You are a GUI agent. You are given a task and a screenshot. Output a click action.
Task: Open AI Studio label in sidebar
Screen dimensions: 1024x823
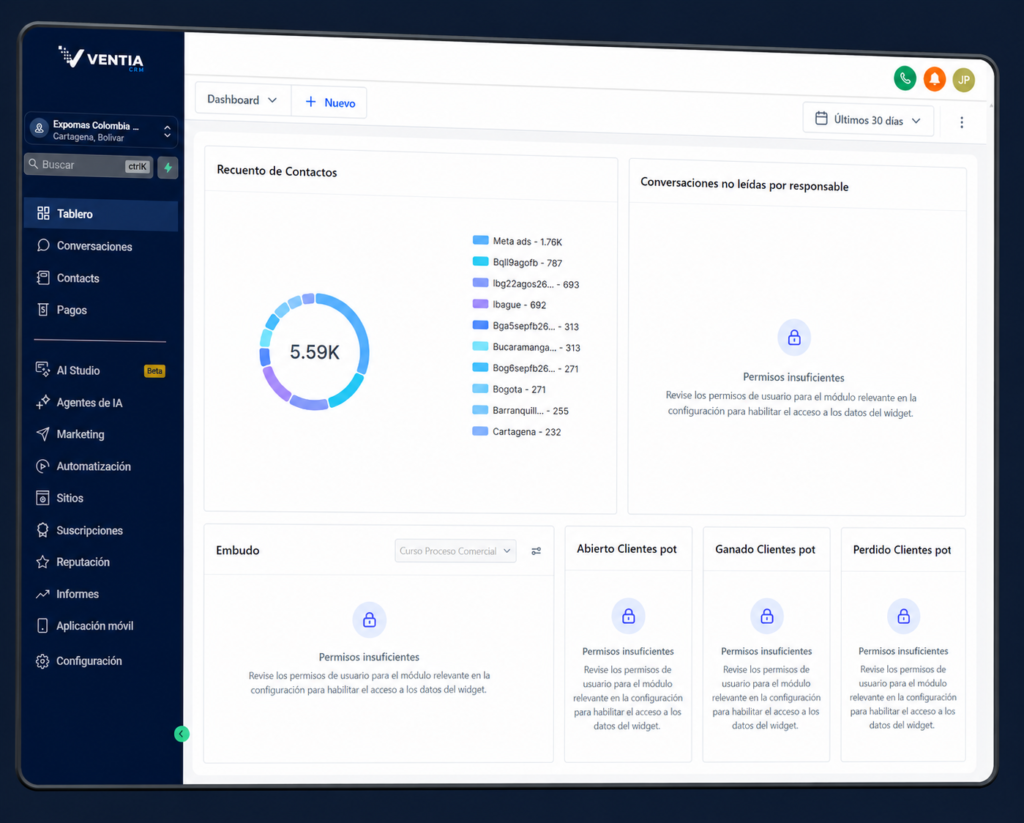[78, 370]
